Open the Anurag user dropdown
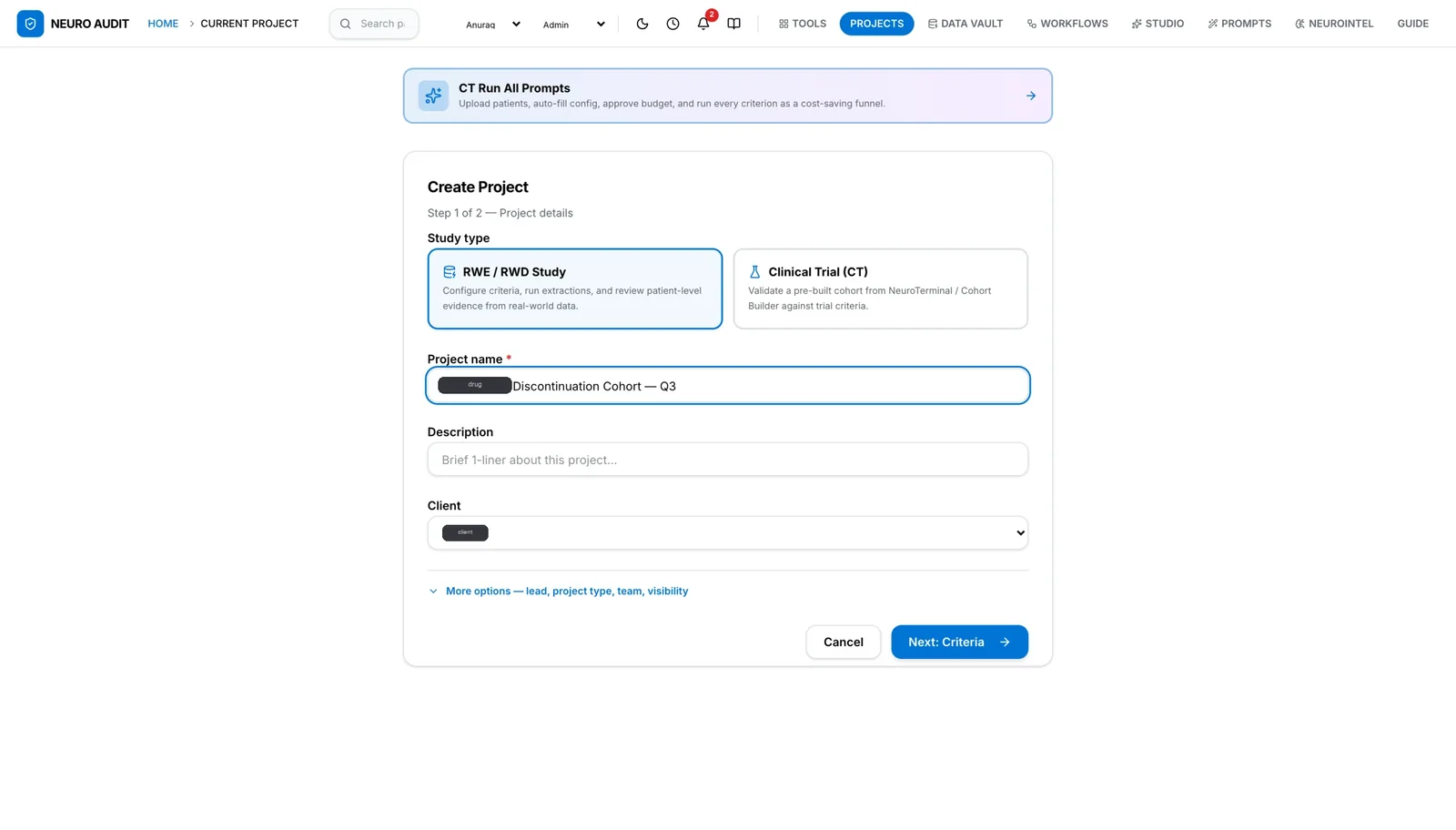Screen dimensions: 1456x830 [493, 25]
